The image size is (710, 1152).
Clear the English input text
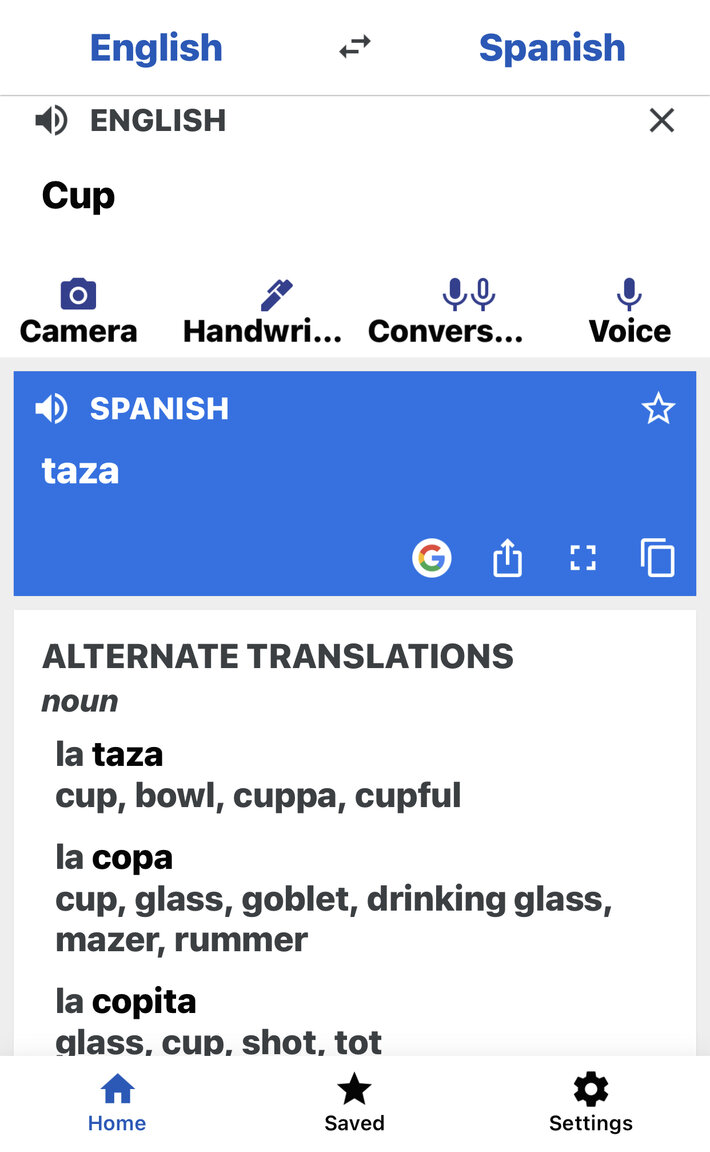coord(661,120)
